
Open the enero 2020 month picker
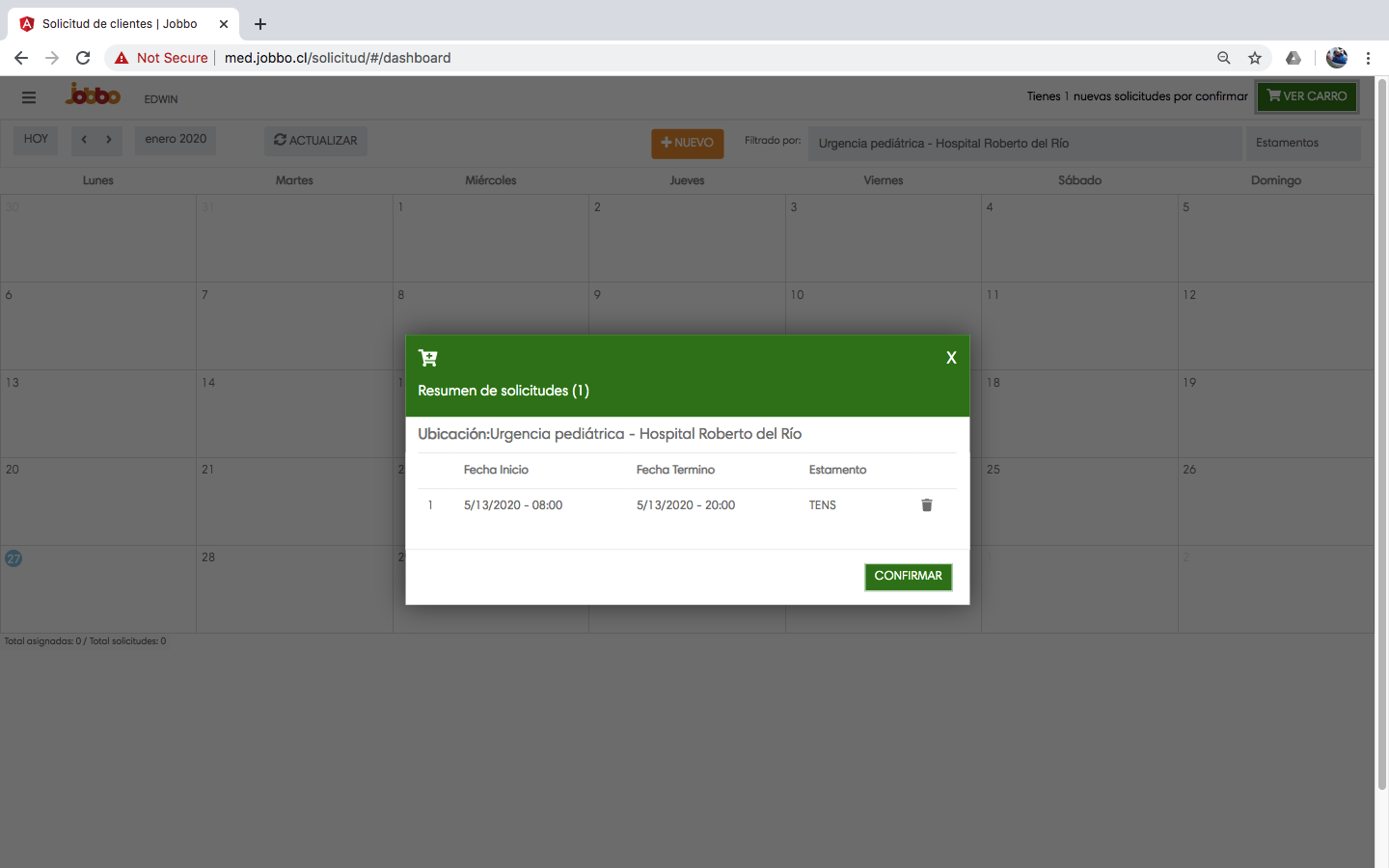click(176, 140)
